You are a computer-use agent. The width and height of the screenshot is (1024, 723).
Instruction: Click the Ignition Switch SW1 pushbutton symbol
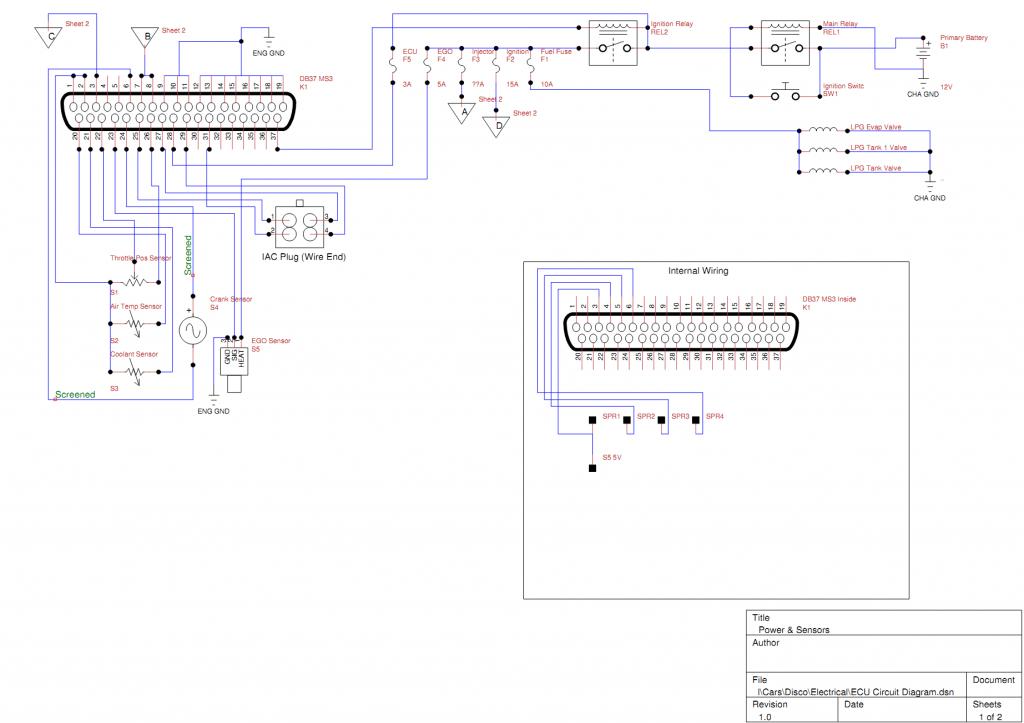pos(785,95)
